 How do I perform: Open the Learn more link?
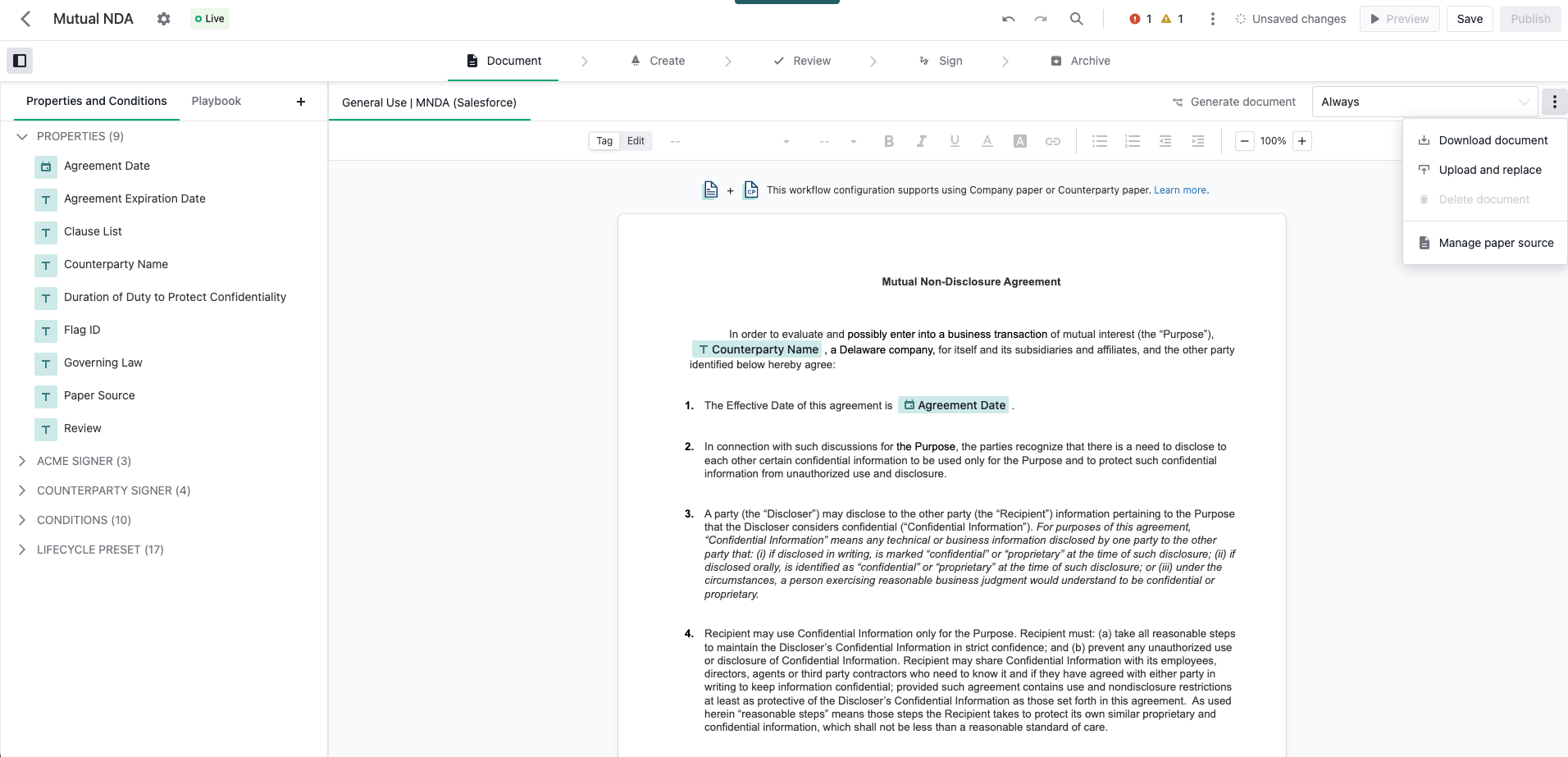coord(1179,190)
